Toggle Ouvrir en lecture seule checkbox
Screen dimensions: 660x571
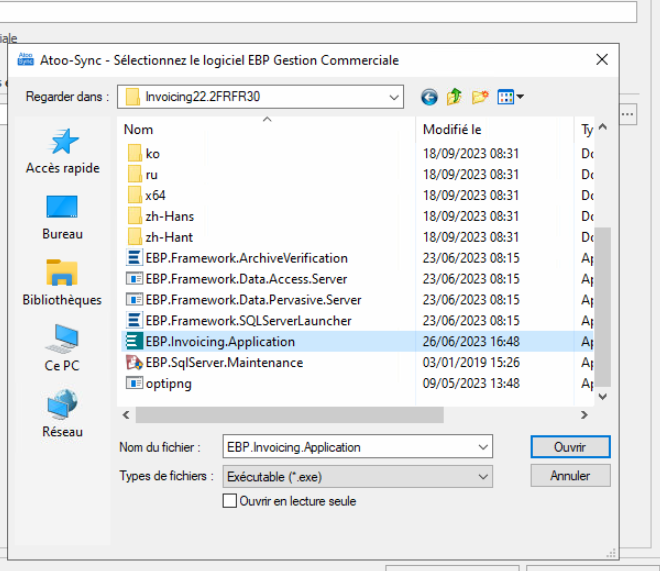pos(229,501)
